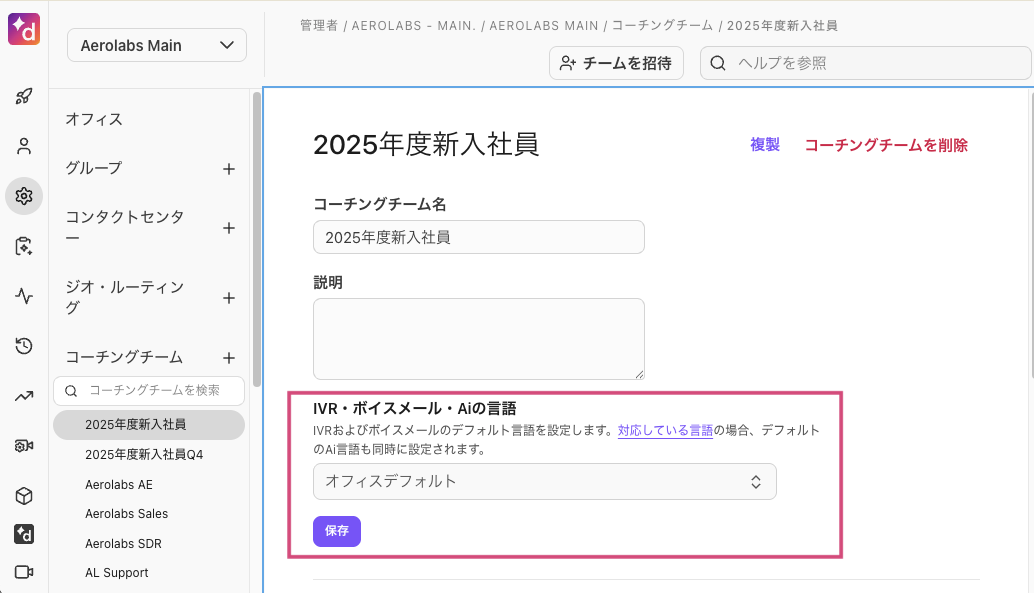Viewport: 1034px width, 593px height.
Task: Select the settings gear icon in sidebar
Action: [24, 196]
